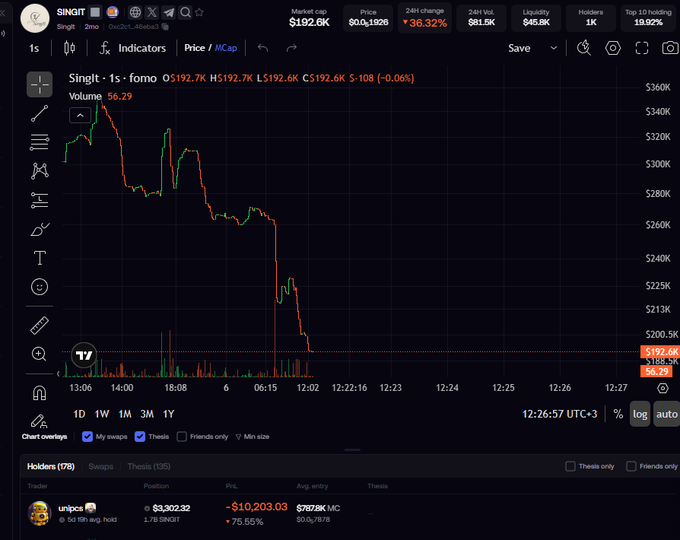
Task: Enable Friends only filter in holders panel
Action: click(631, 466)
